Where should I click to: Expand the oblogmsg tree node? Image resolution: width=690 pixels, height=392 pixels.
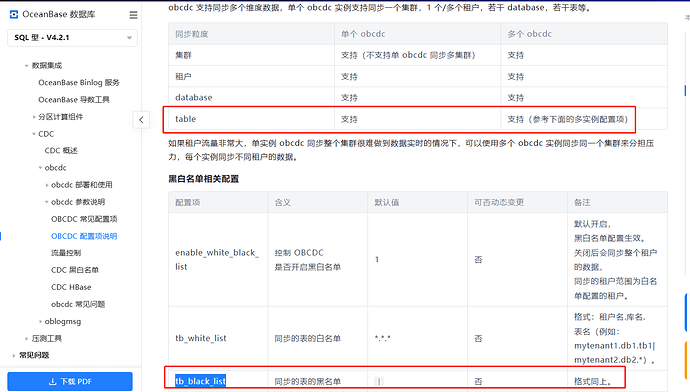click(40, 321)
